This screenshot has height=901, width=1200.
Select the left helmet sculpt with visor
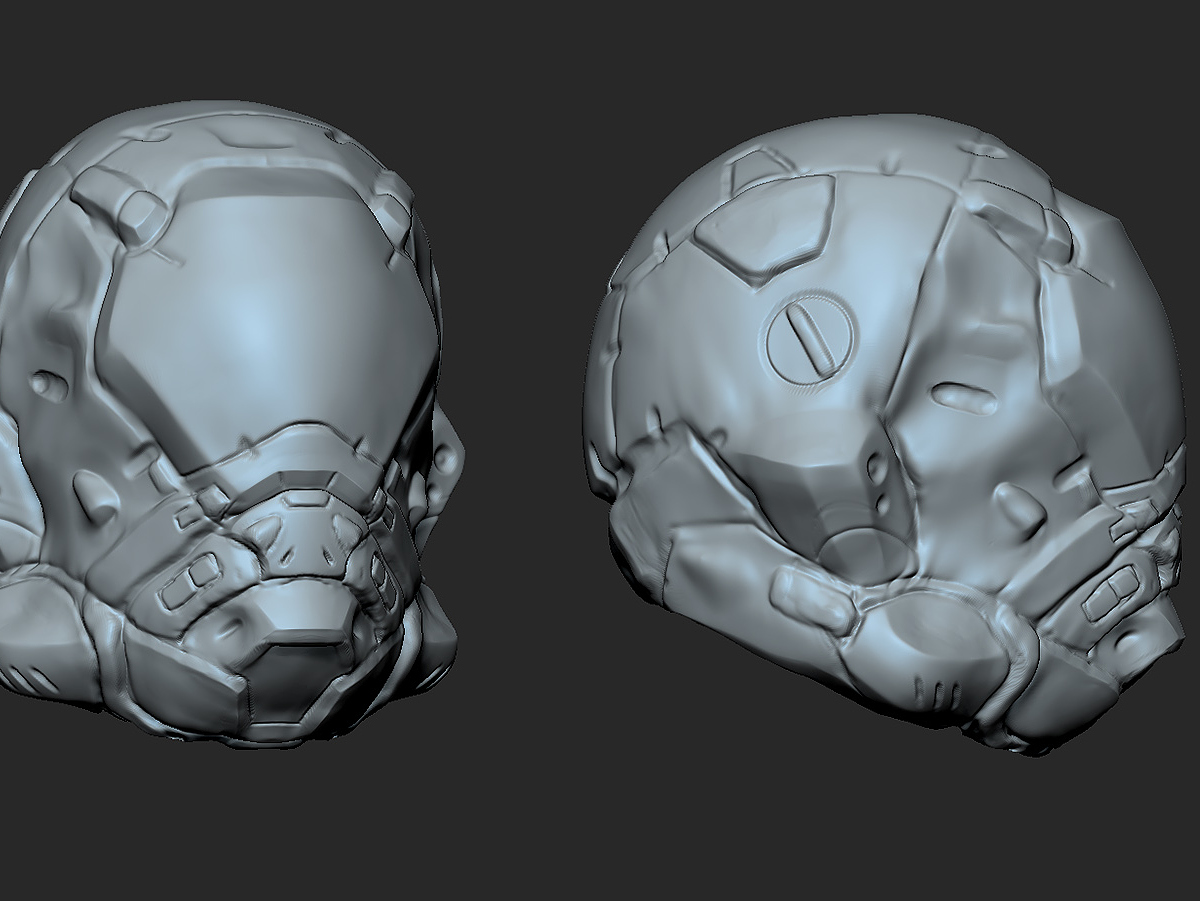(230, 425)
